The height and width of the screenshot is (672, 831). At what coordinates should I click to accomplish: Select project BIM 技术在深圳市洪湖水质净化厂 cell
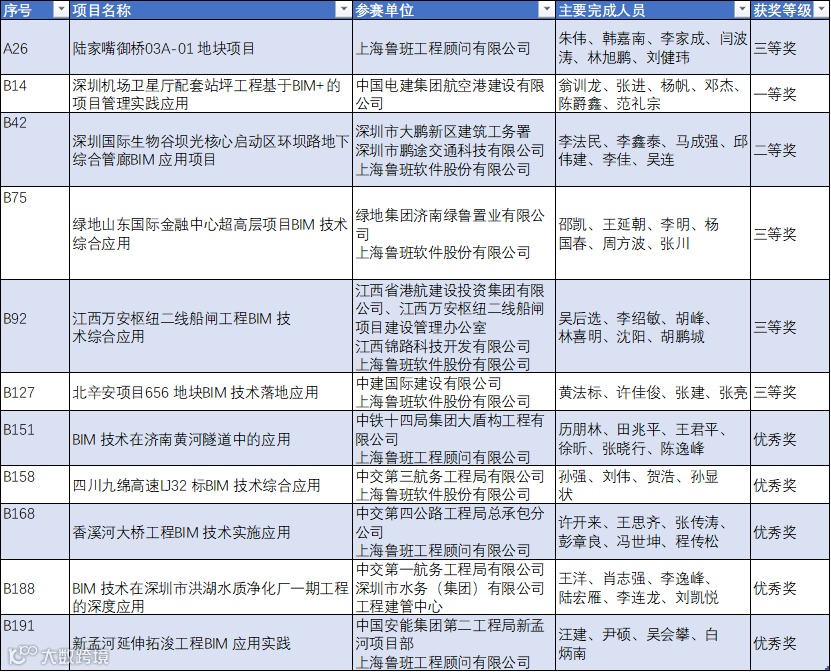point(211,587)
